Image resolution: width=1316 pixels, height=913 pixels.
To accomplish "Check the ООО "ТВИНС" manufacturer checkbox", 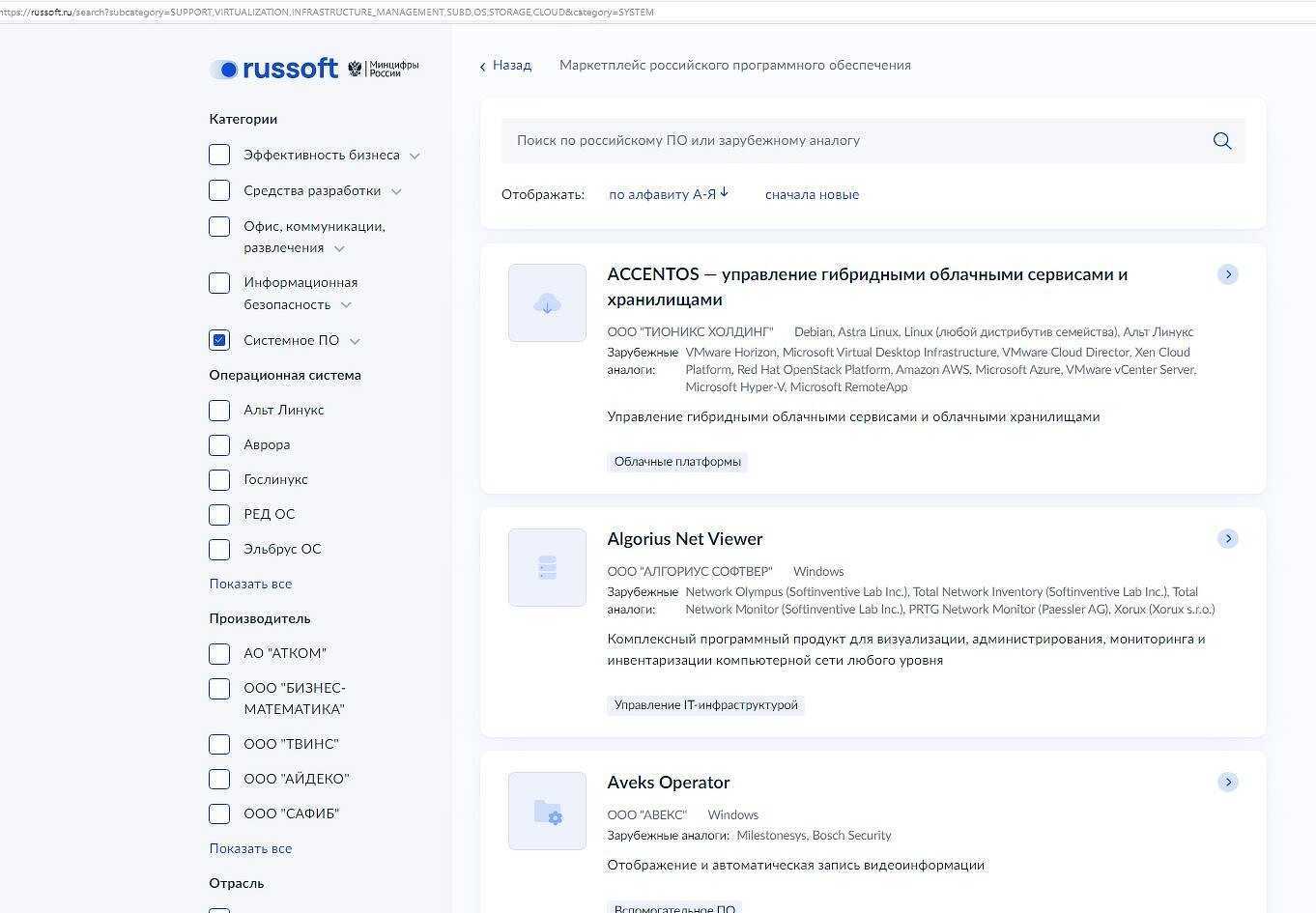I will coord(219,745).
